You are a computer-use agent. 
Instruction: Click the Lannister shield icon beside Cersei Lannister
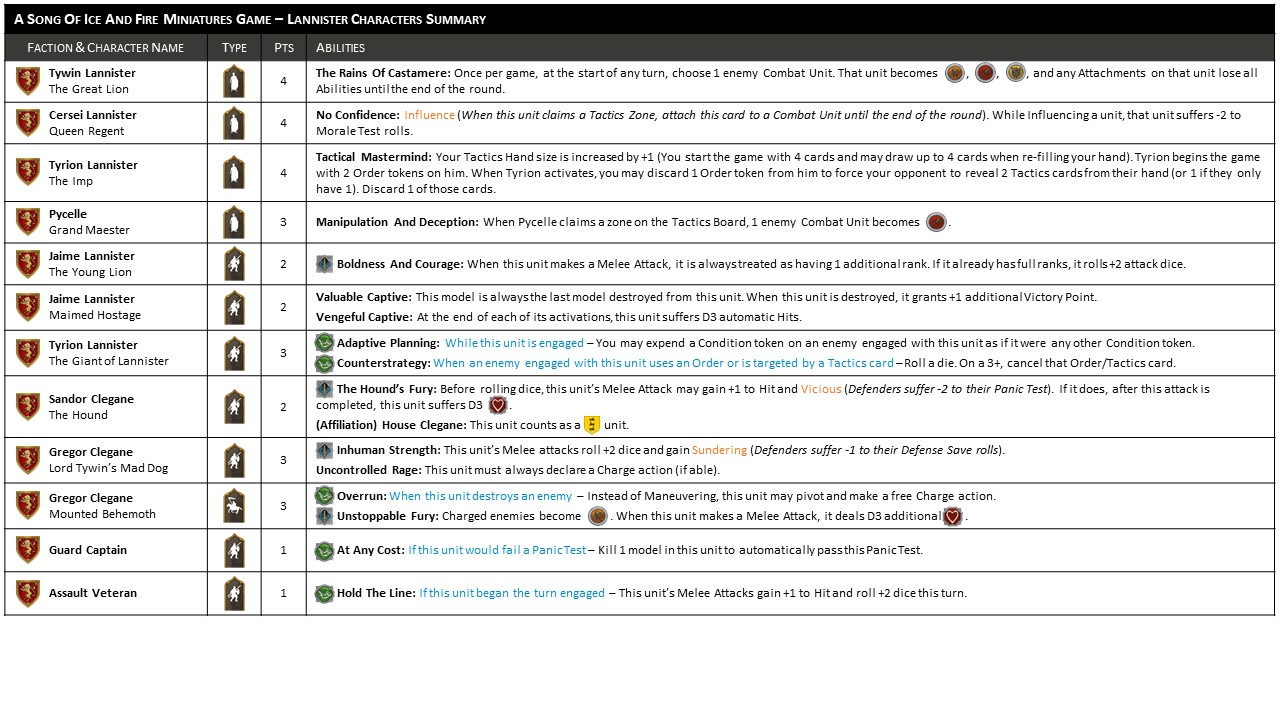(28, 122)
